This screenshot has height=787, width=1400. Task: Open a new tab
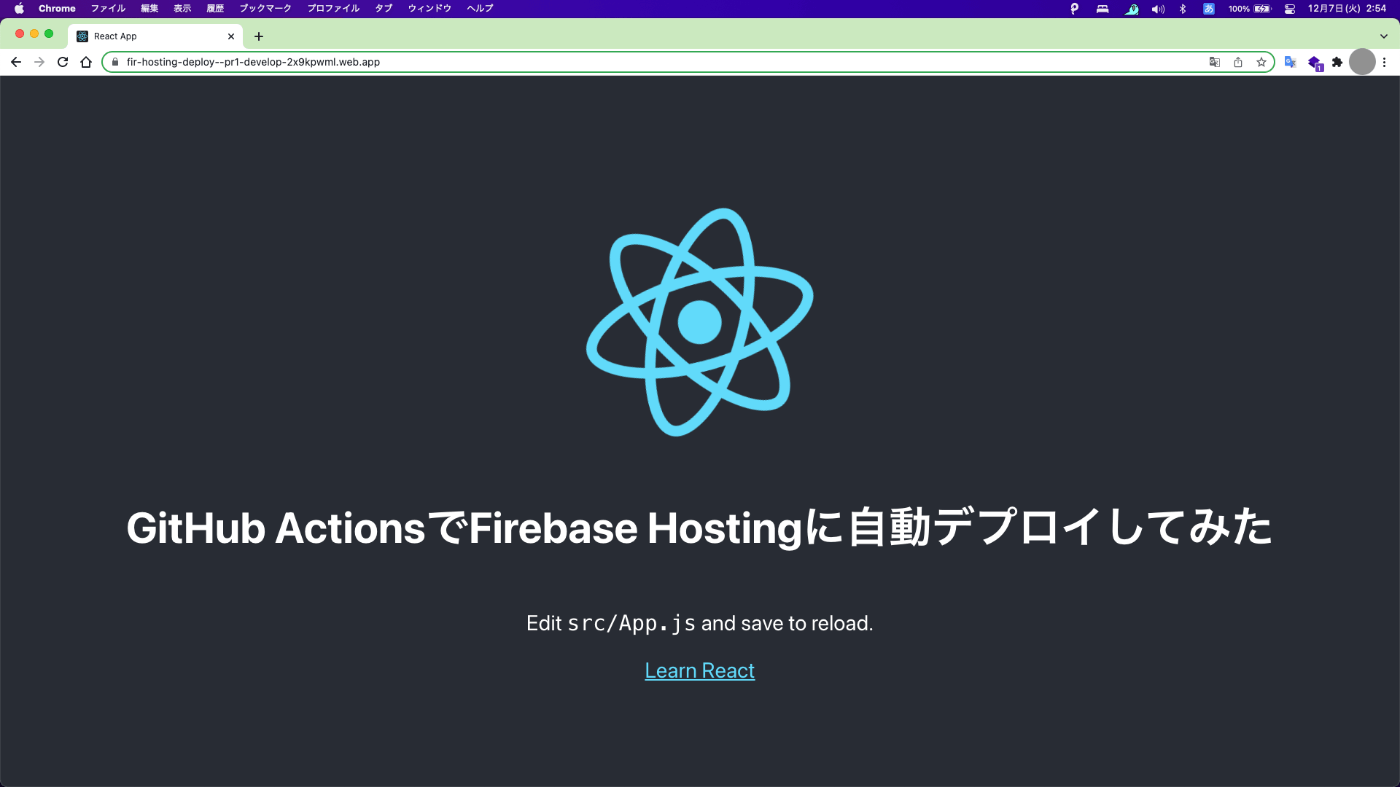pos(258,36)
